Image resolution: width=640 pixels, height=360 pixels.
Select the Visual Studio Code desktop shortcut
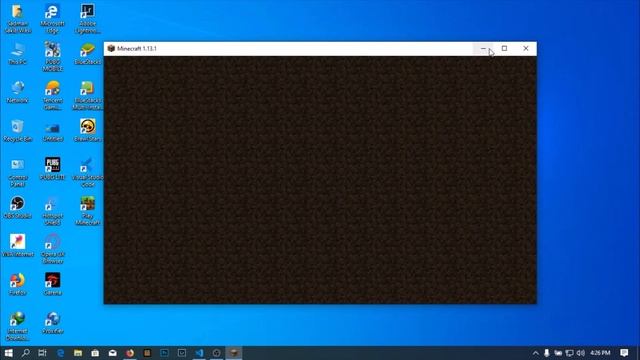pos(87,172)
